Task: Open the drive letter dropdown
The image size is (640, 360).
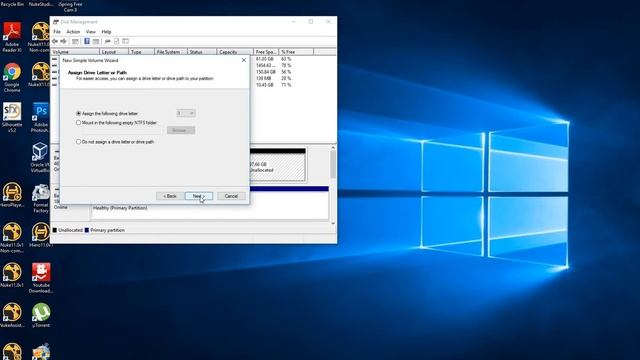Action: pyautogui.click(x=186, y=113)
